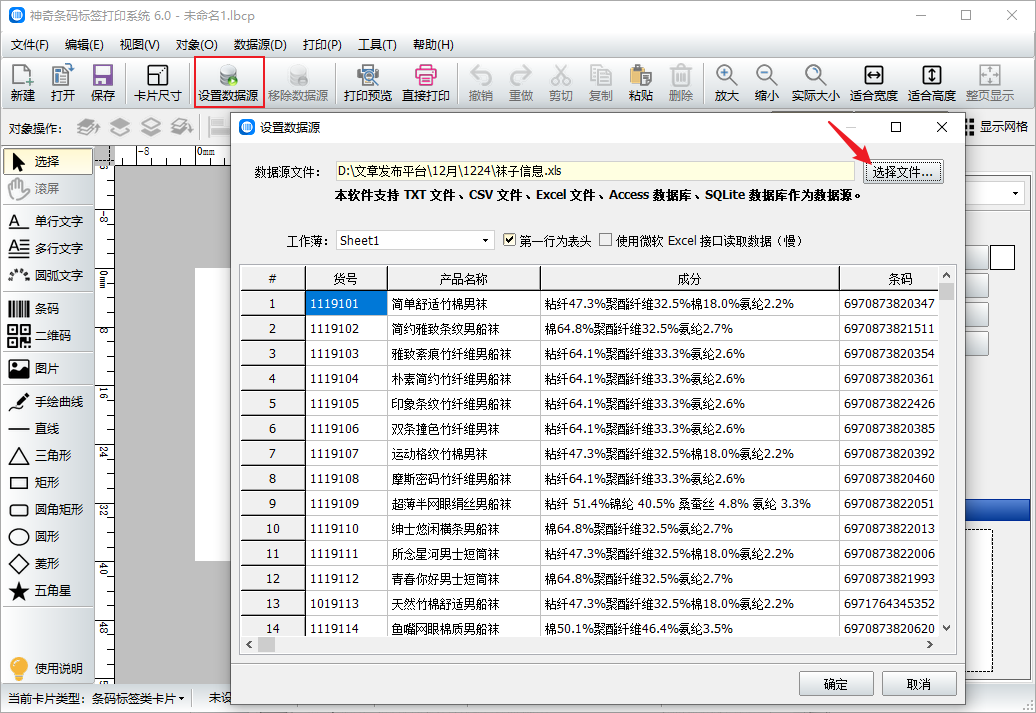Screen dimensions: 1036x713
Task: Select the 五角星 star shape tool
Action: [47, 591]
